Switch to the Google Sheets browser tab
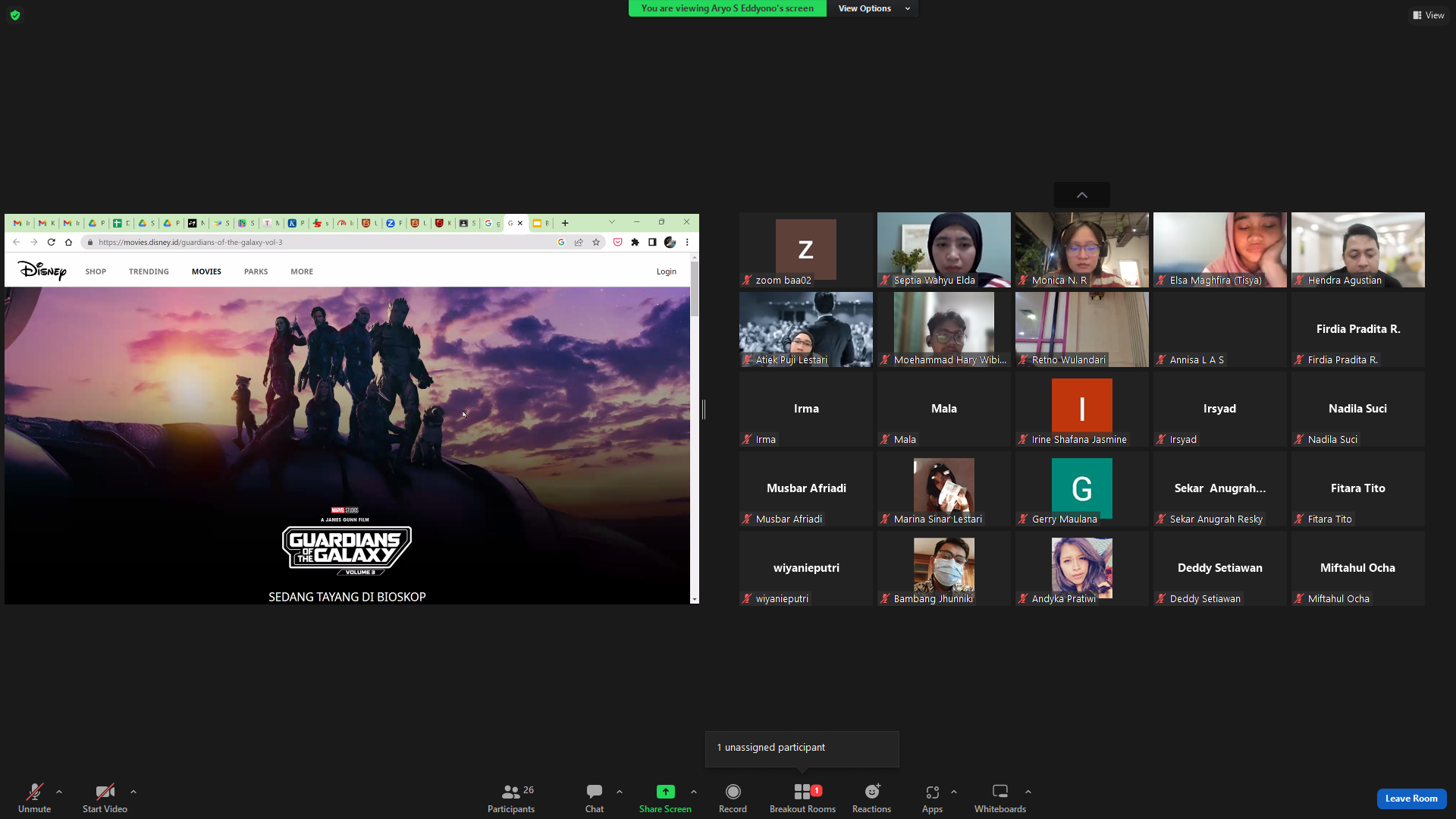The width and height of the screenshot is (1456, 819). (121, 223)
